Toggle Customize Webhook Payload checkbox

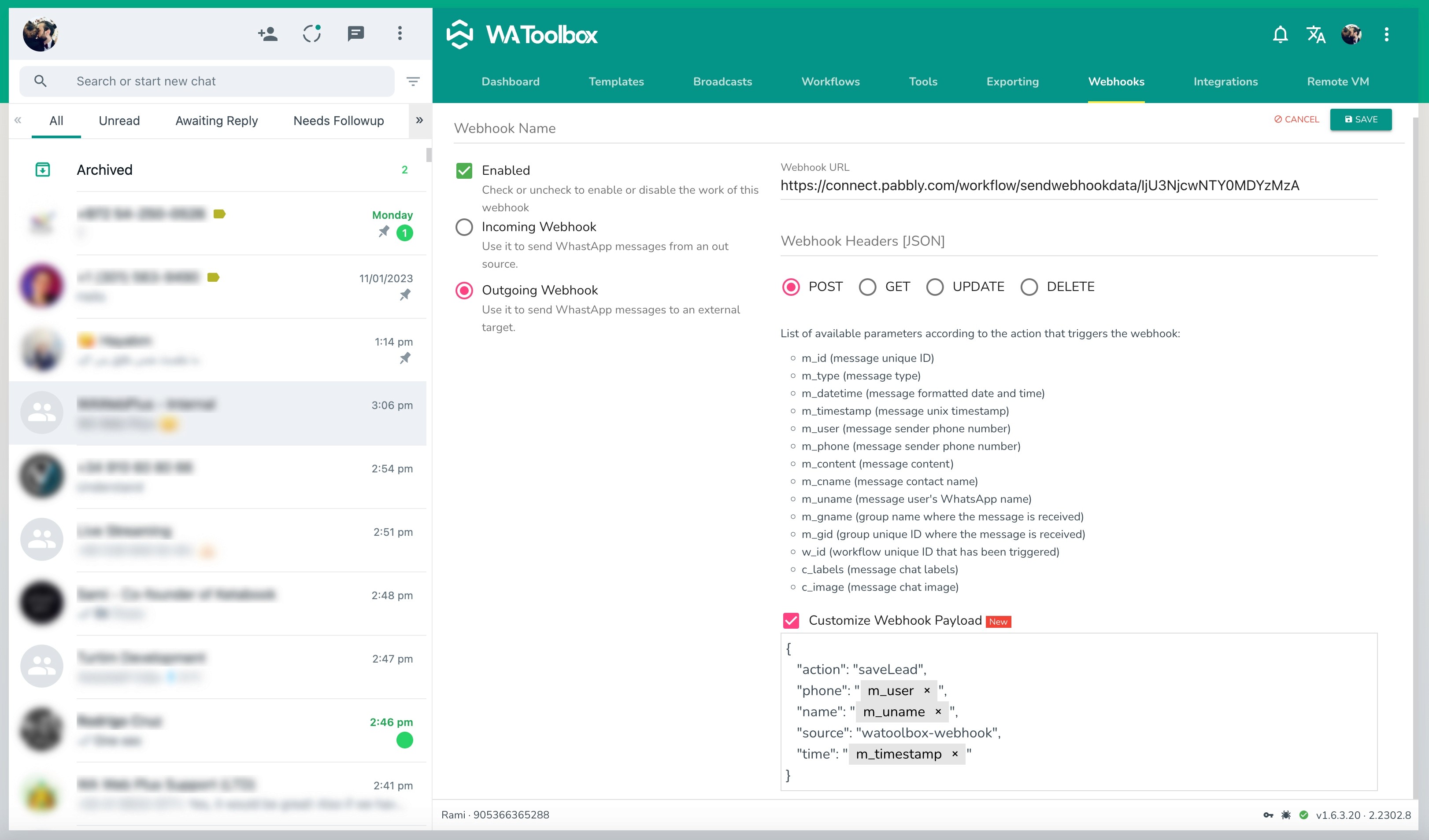pyautogui.click(x=791, y=621)
